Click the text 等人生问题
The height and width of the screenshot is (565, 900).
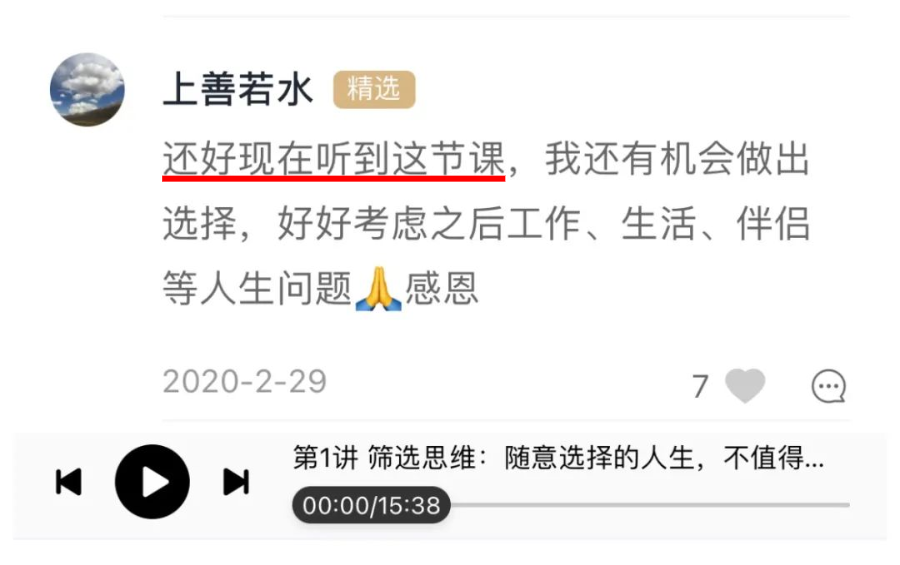click(257, 289)
